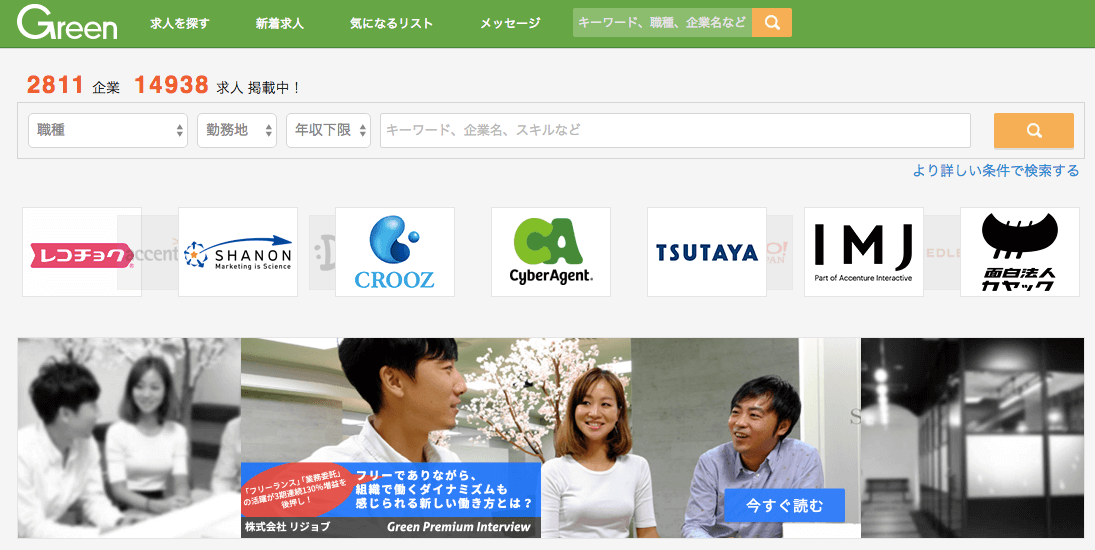The height and width of the screenshot is (550, 1095).
Task: Open the 新着求人 menu item
Action: [279, 23]
